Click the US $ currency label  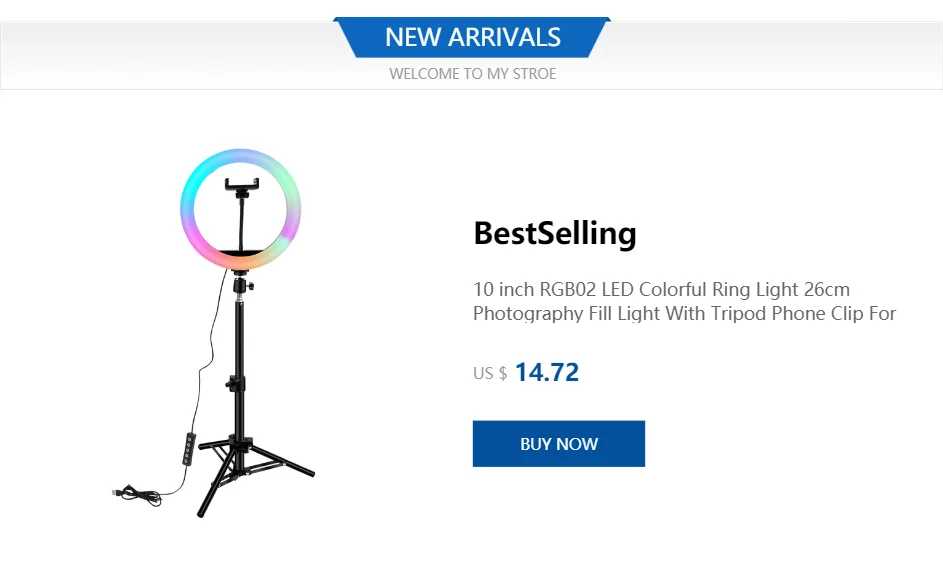click(x=490, y=374)
